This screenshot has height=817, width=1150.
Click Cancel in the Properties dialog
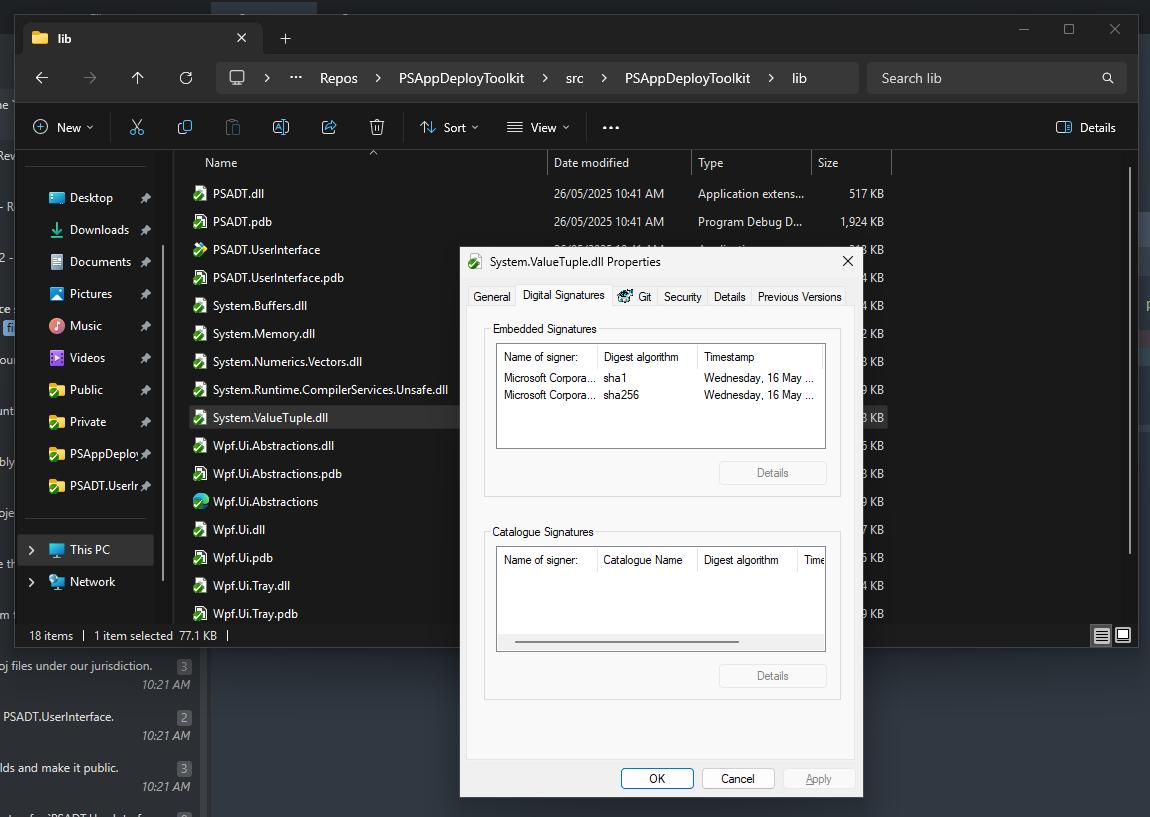[737, 779]
